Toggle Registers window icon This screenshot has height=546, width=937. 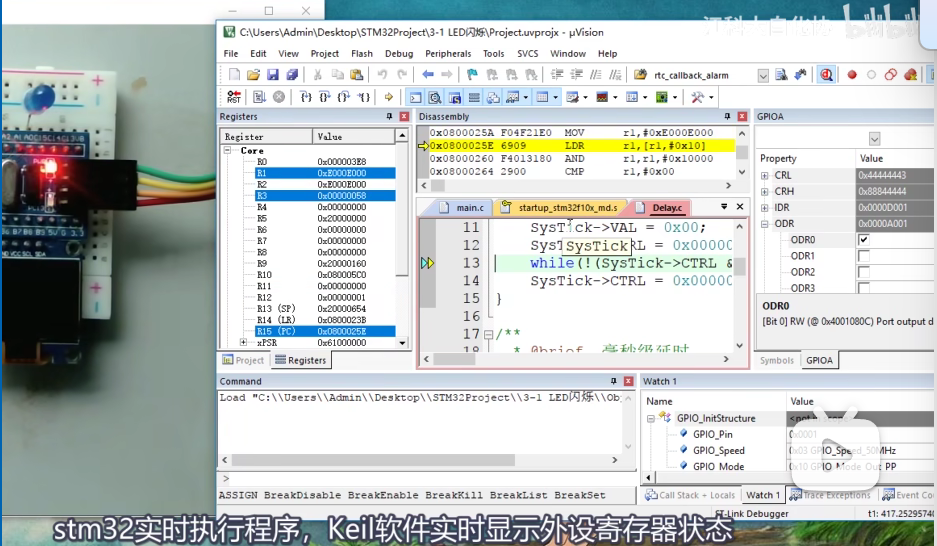[x=474, y=97]
